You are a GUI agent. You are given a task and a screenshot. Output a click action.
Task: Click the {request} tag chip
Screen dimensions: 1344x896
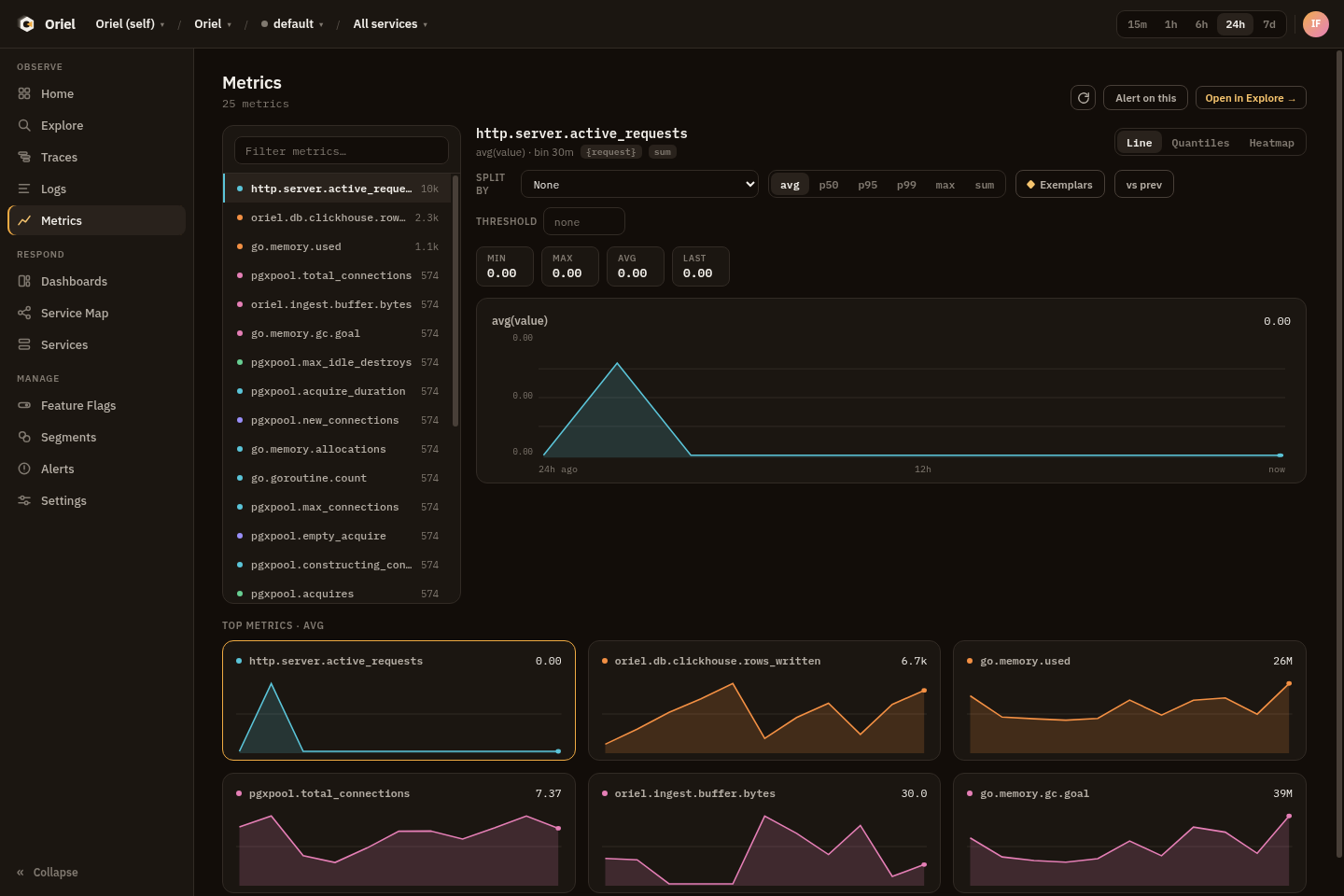(x=611, y=152)
